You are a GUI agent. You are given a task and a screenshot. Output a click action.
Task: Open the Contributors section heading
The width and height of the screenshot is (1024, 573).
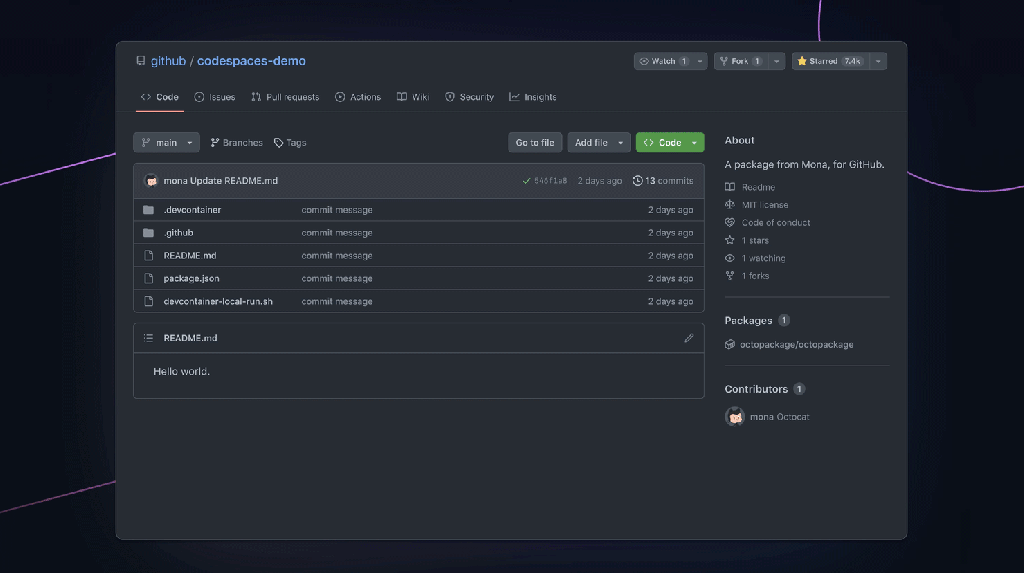(x=756, y=389)
